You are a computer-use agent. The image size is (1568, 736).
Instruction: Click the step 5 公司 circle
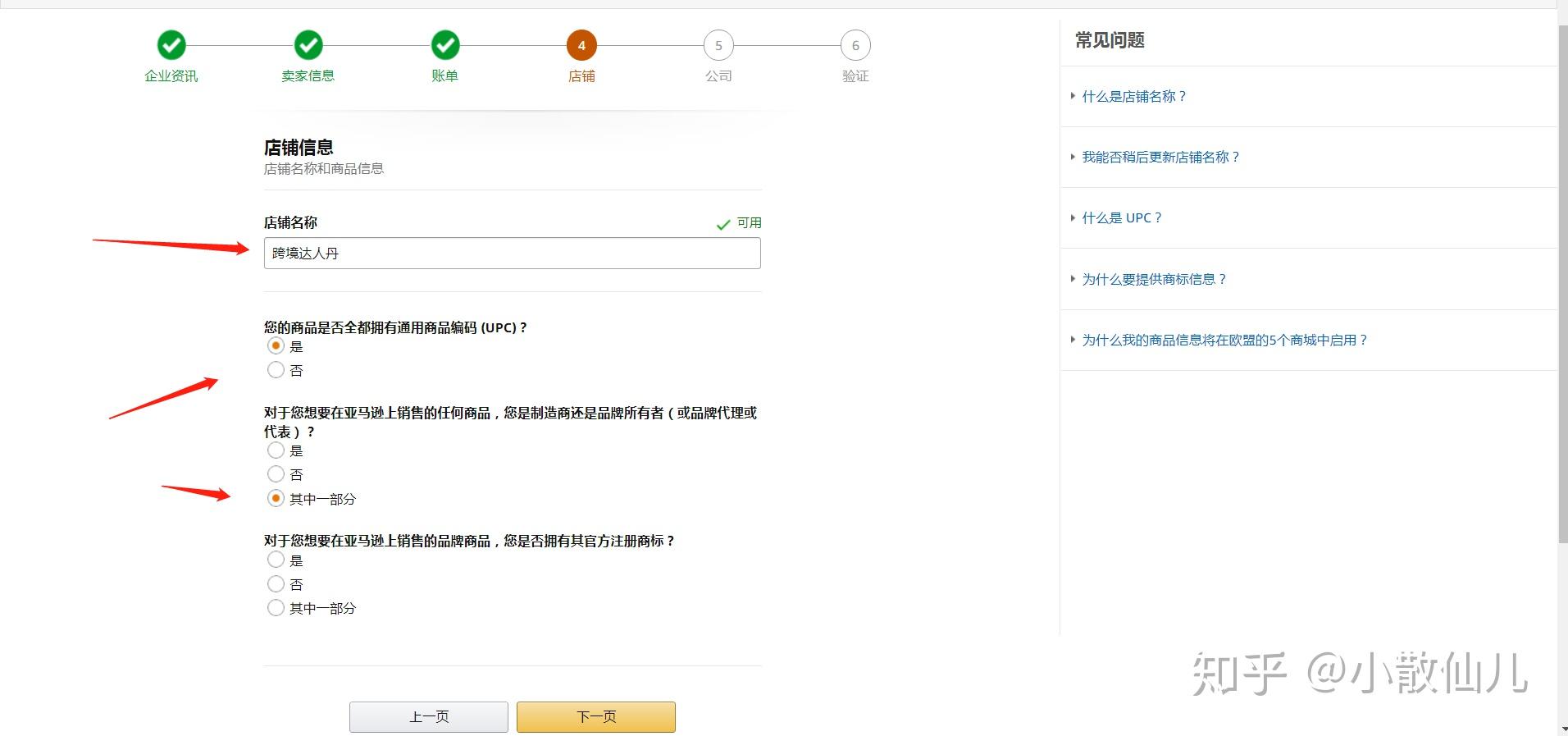(718, 45)
